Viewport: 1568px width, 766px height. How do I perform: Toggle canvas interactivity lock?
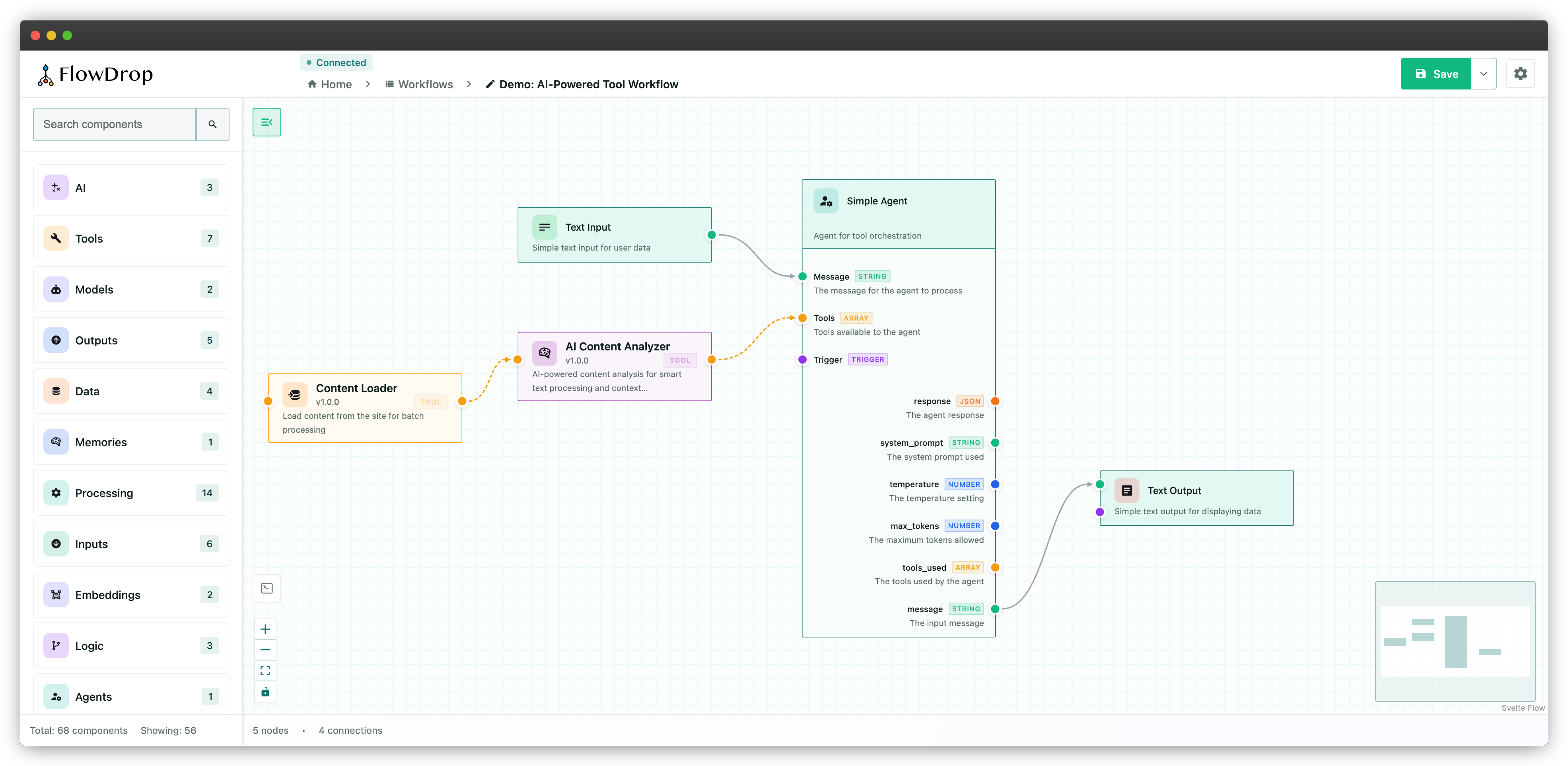click(265, 692)
